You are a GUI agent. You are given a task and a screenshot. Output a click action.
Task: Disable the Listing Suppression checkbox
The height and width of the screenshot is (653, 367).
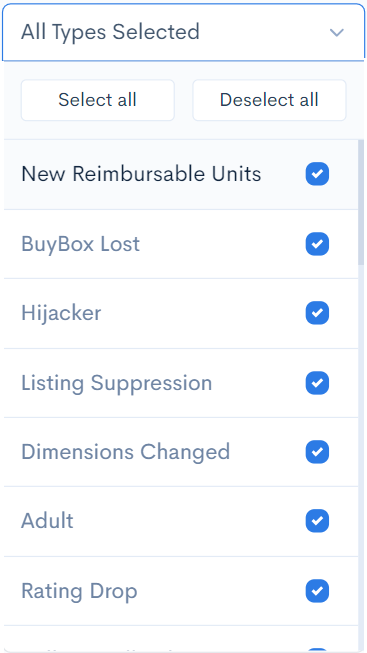pos(317,383)
